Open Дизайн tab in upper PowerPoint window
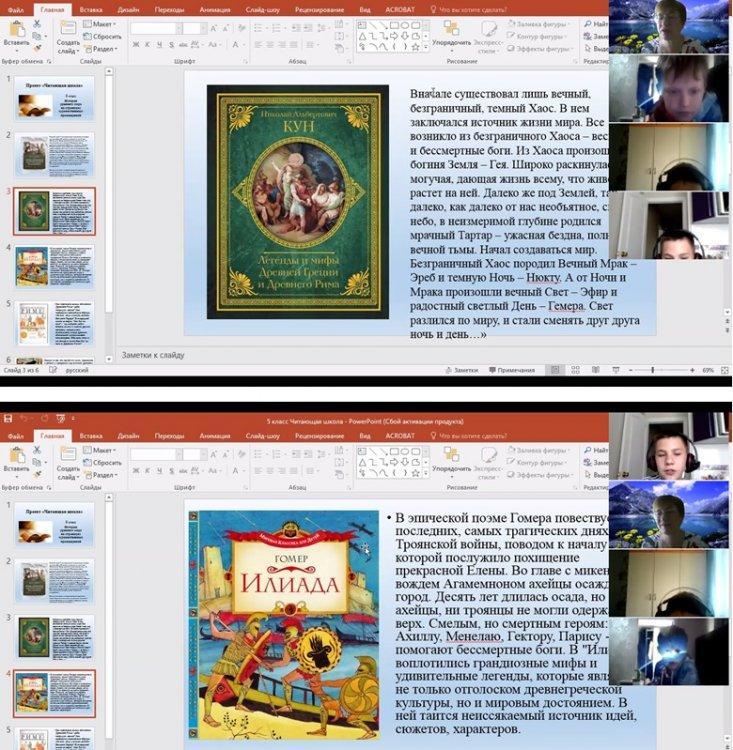 pos(129,10)
